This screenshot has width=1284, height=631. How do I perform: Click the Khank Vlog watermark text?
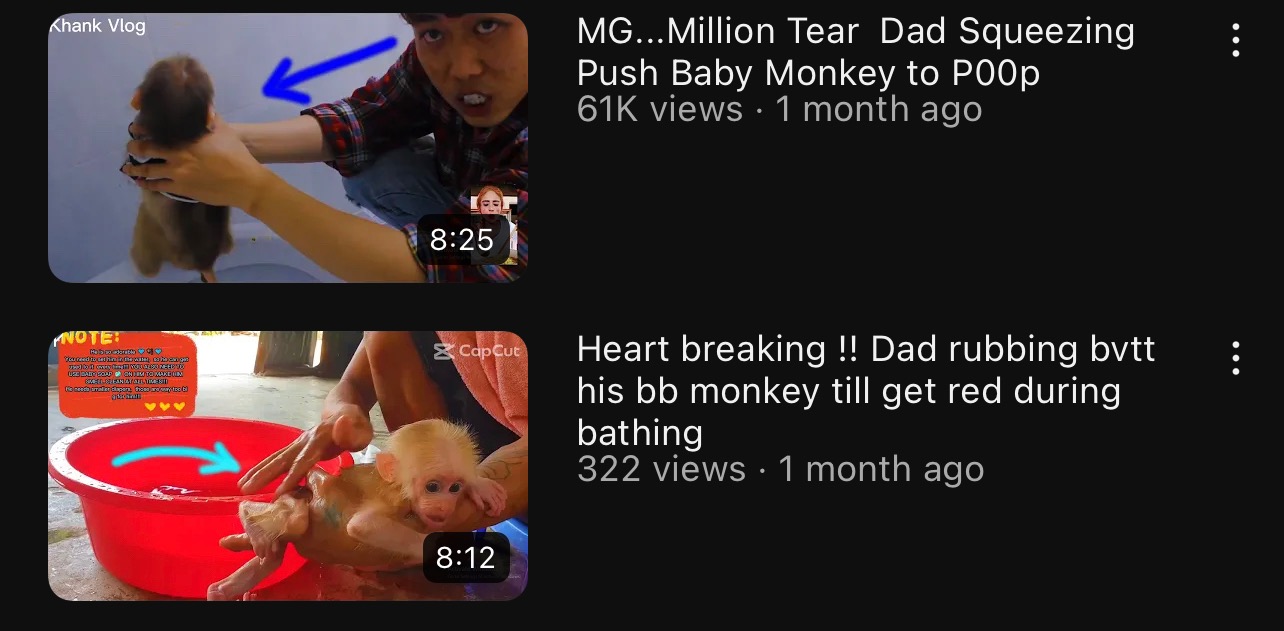coord(97,26)
